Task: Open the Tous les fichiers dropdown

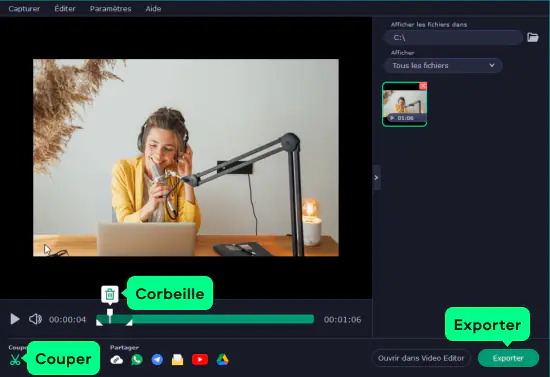Action: point(443,66)
